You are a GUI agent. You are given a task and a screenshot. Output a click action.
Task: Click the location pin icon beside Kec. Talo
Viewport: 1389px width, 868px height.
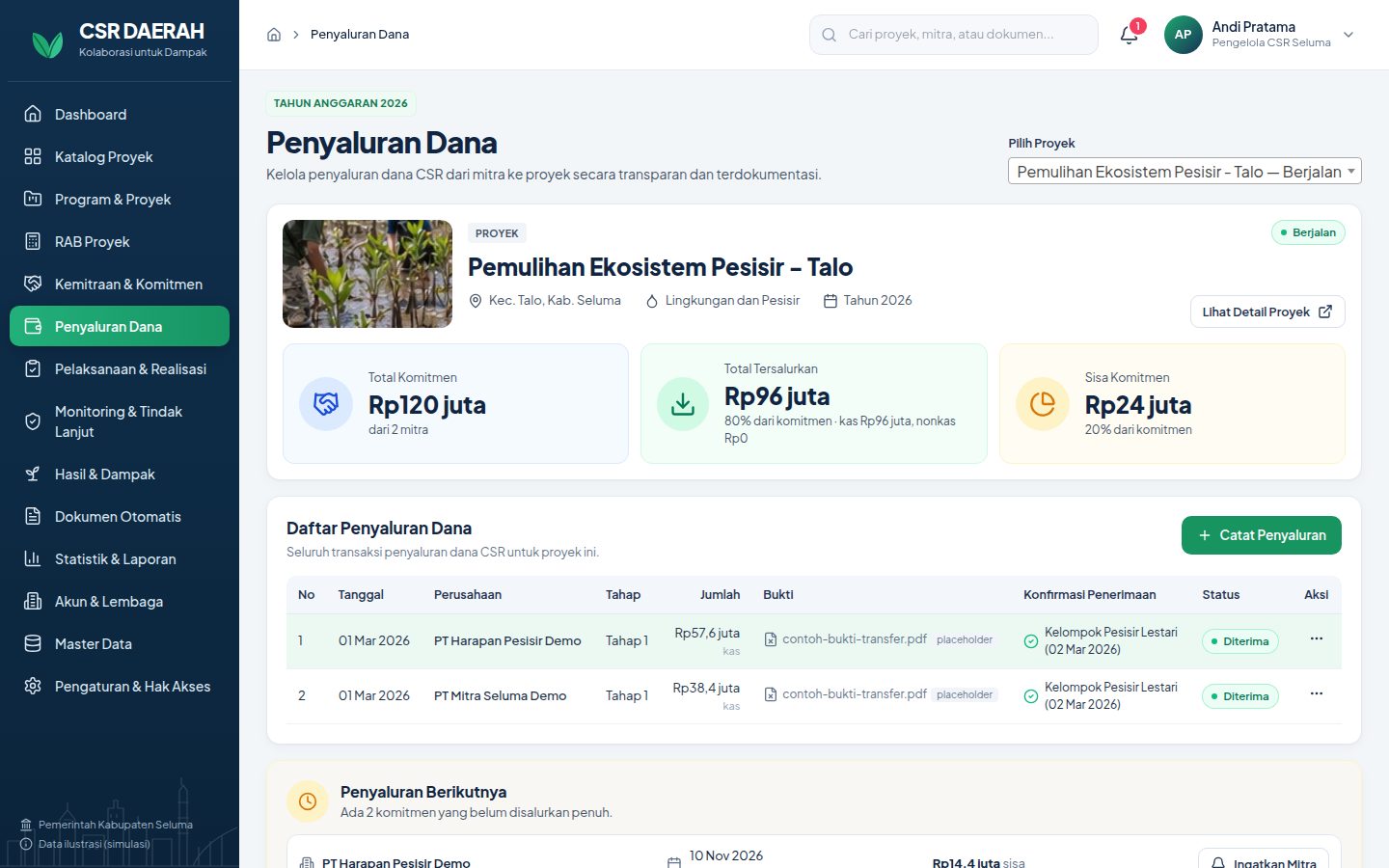476,301
